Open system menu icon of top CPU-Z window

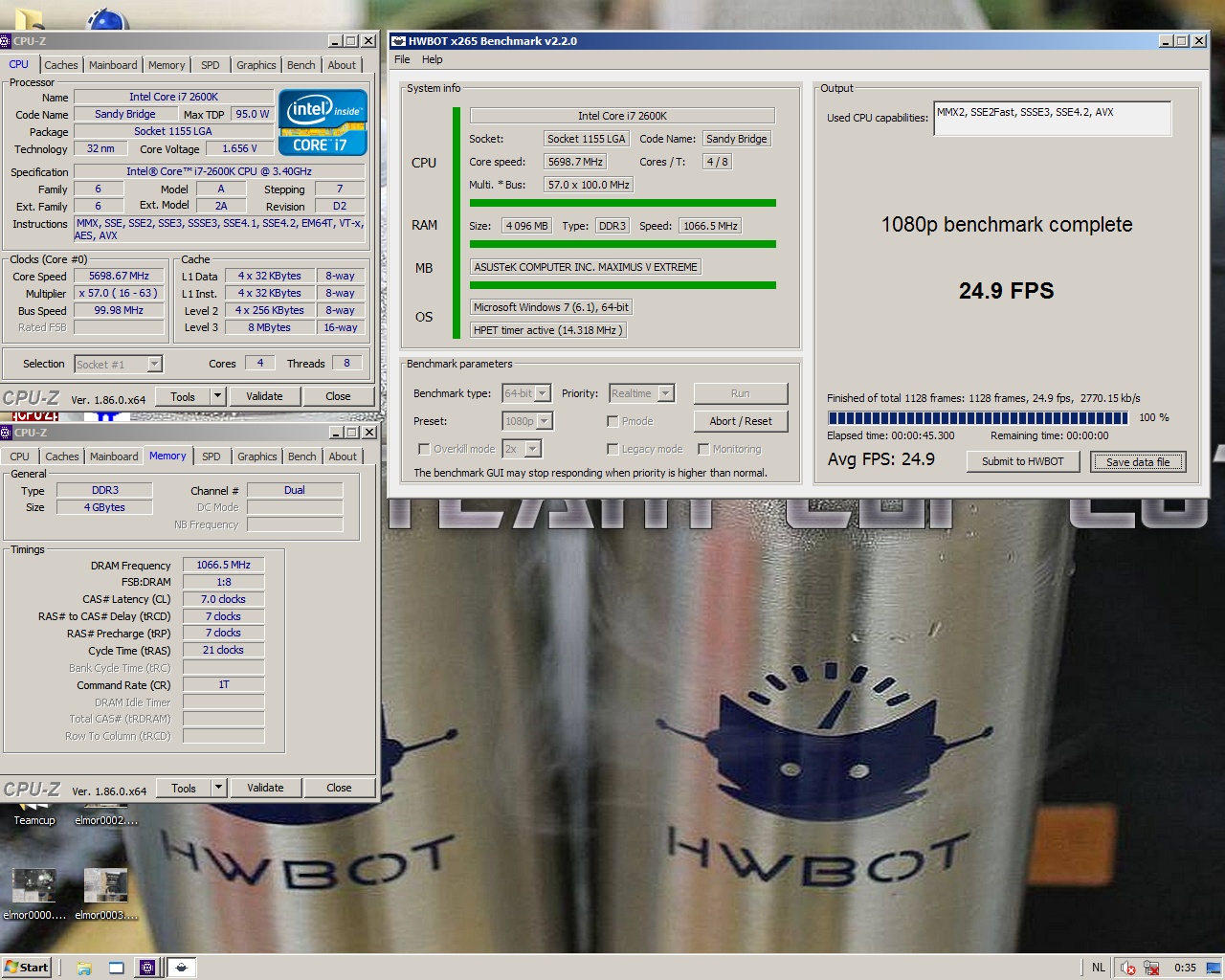6,41
